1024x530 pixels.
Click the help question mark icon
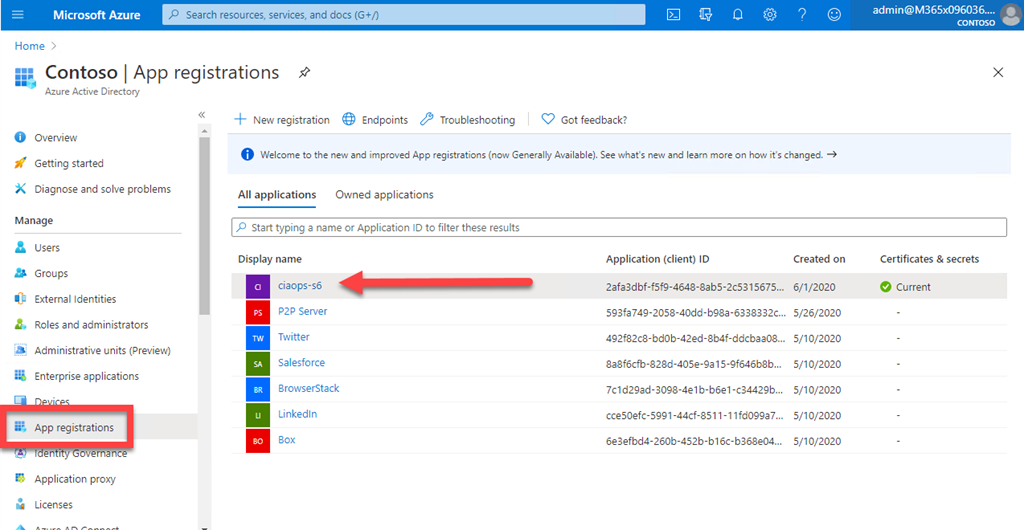point(802,15)
